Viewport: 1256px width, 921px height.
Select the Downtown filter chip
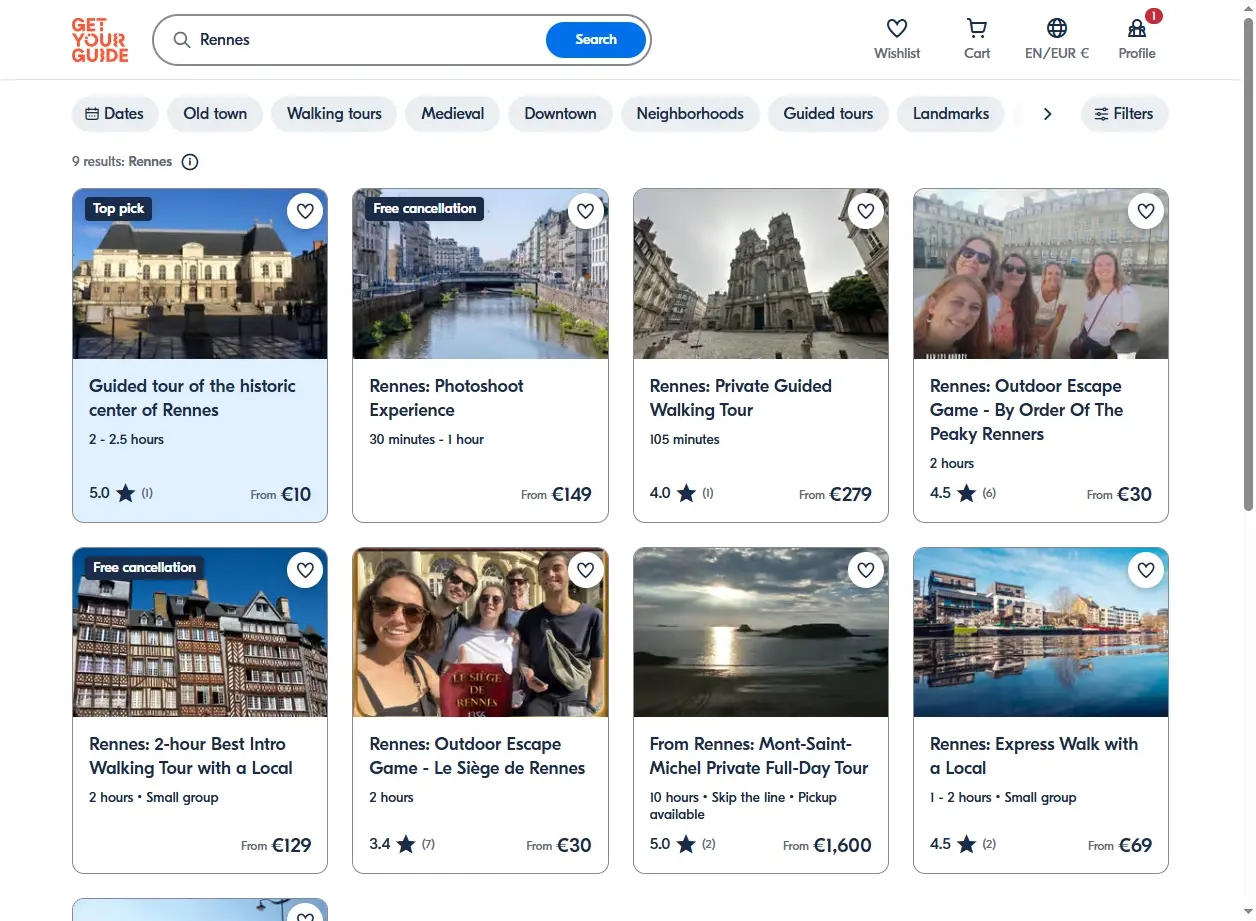click(560, 114)
